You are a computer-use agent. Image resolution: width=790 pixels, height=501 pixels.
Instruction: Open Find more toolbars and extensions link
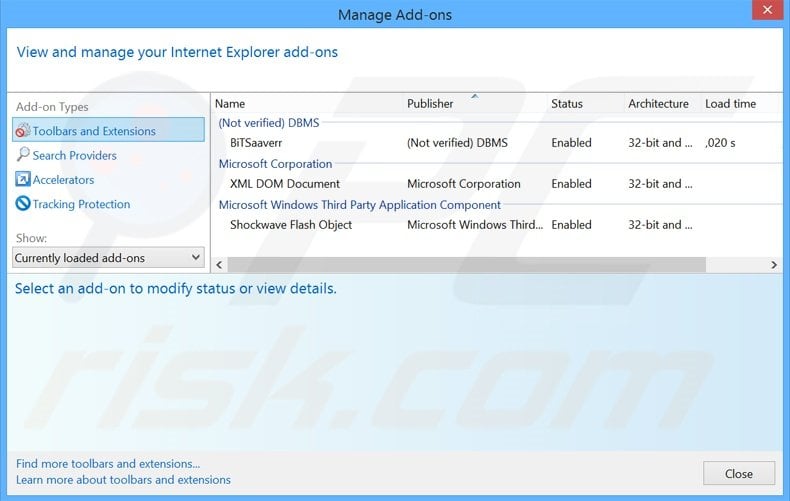(x=108, y=464)
